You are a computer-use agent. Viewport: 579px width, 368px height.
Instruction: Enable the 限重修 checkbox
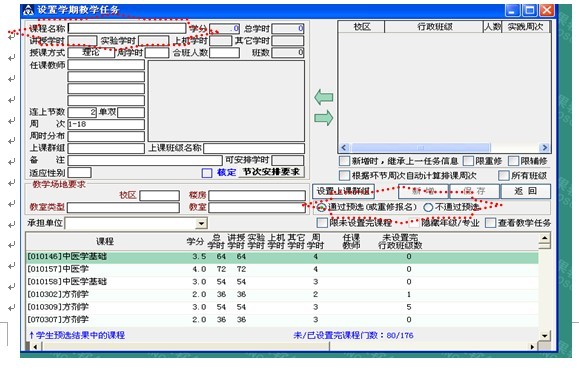click(x=468, y=161)
